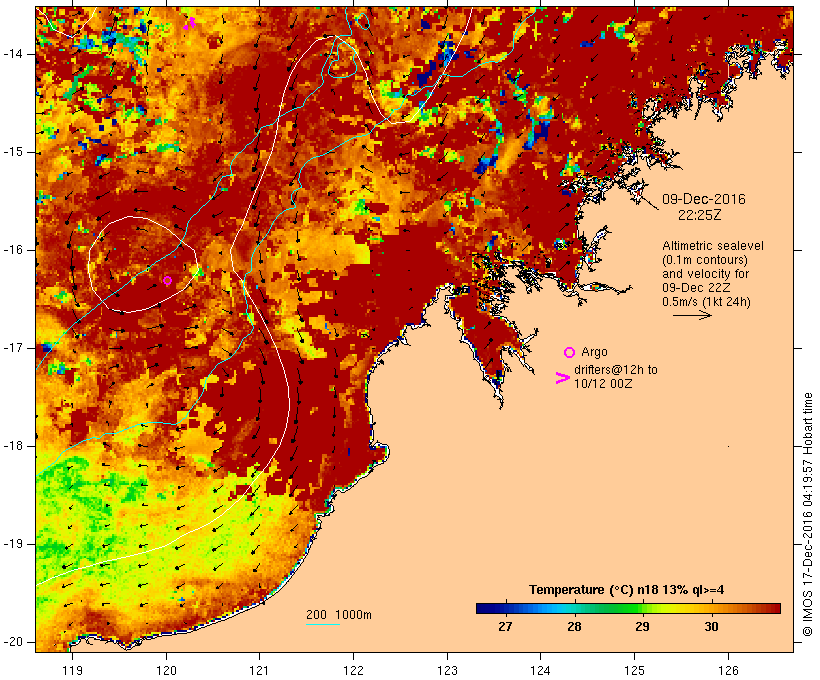This screenshot has width=820, height=680.
Task: Click the magenta drifter marker near the top edge
Action: click(190, 23)
